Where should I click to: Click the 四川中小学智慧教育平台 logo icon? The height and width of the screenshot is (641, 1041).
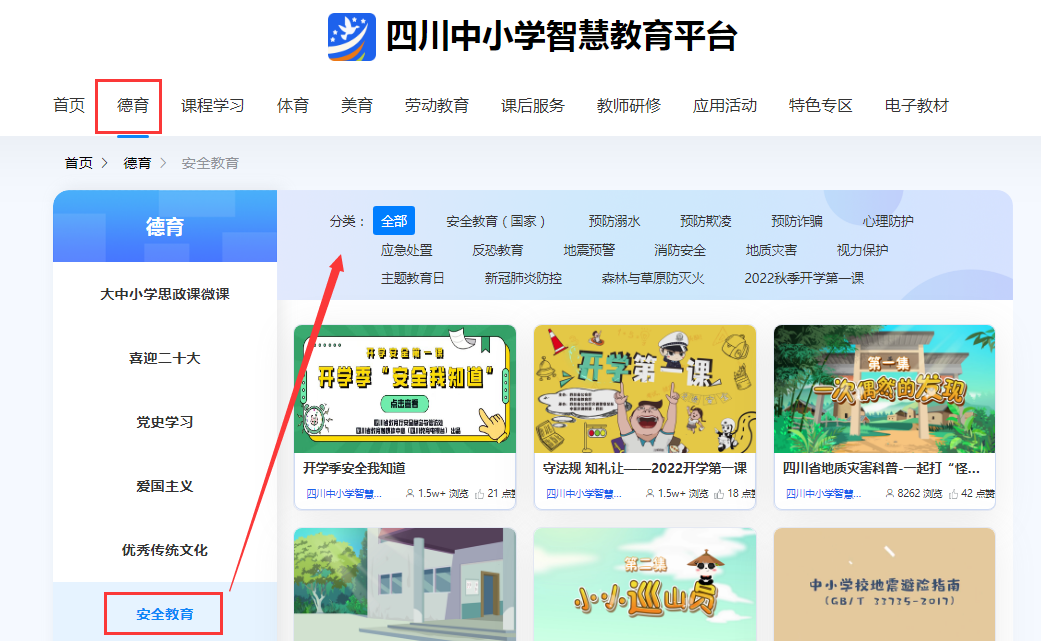coord(352,37)
